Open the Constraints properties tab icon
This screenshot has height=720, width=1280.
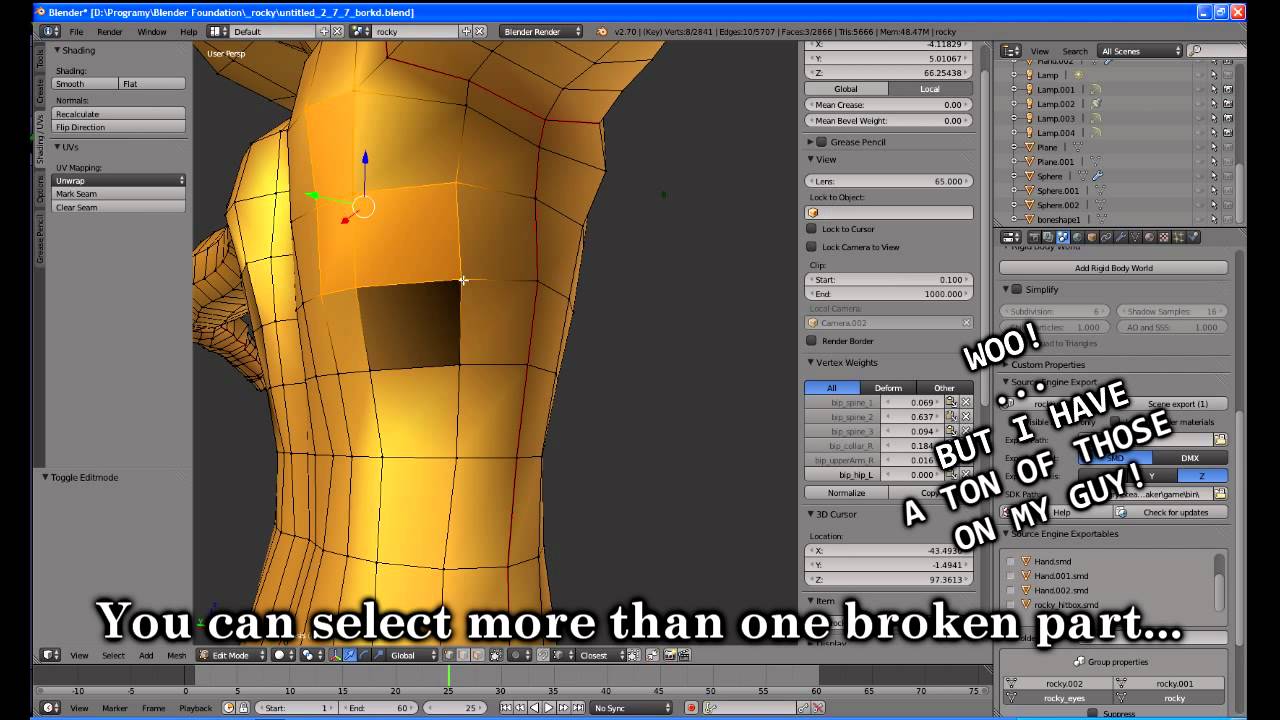click(1106, 237)
